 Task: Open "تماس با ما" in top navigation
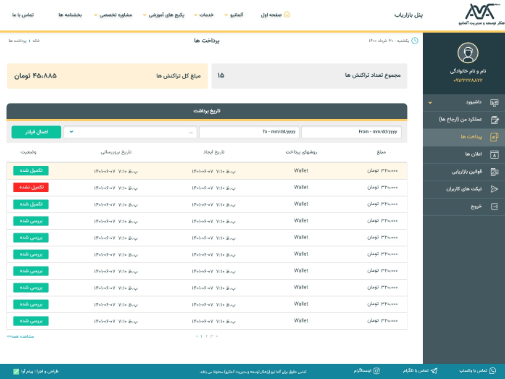23,15
